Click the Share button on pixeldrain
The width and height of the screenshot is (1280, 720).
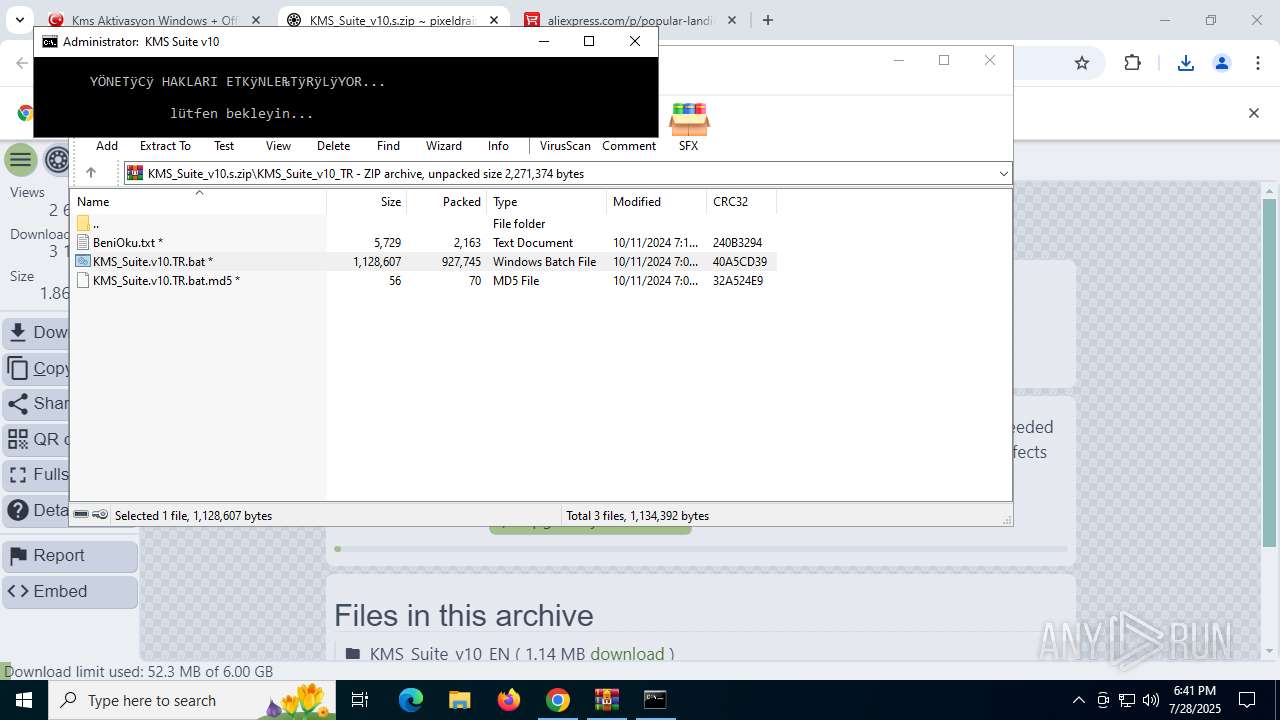tap(36, 404)
